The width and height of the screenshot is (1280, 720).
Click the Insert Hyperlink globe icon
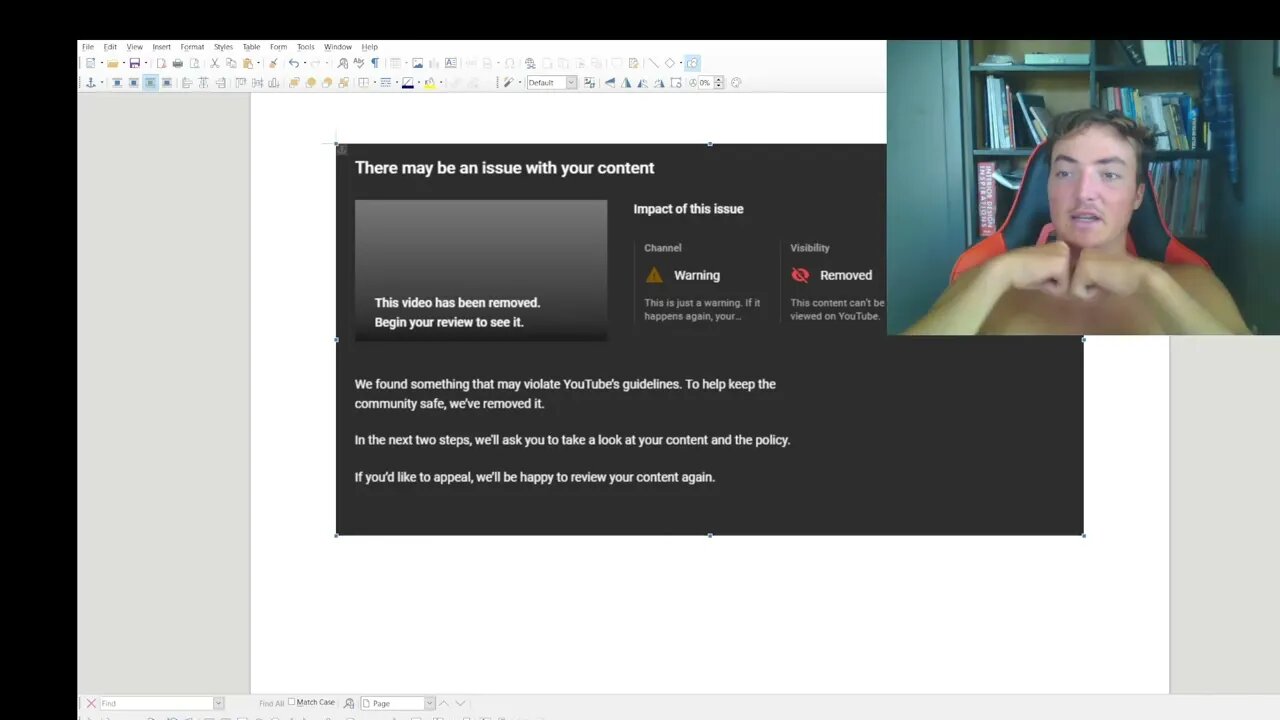tap(530, 63)
